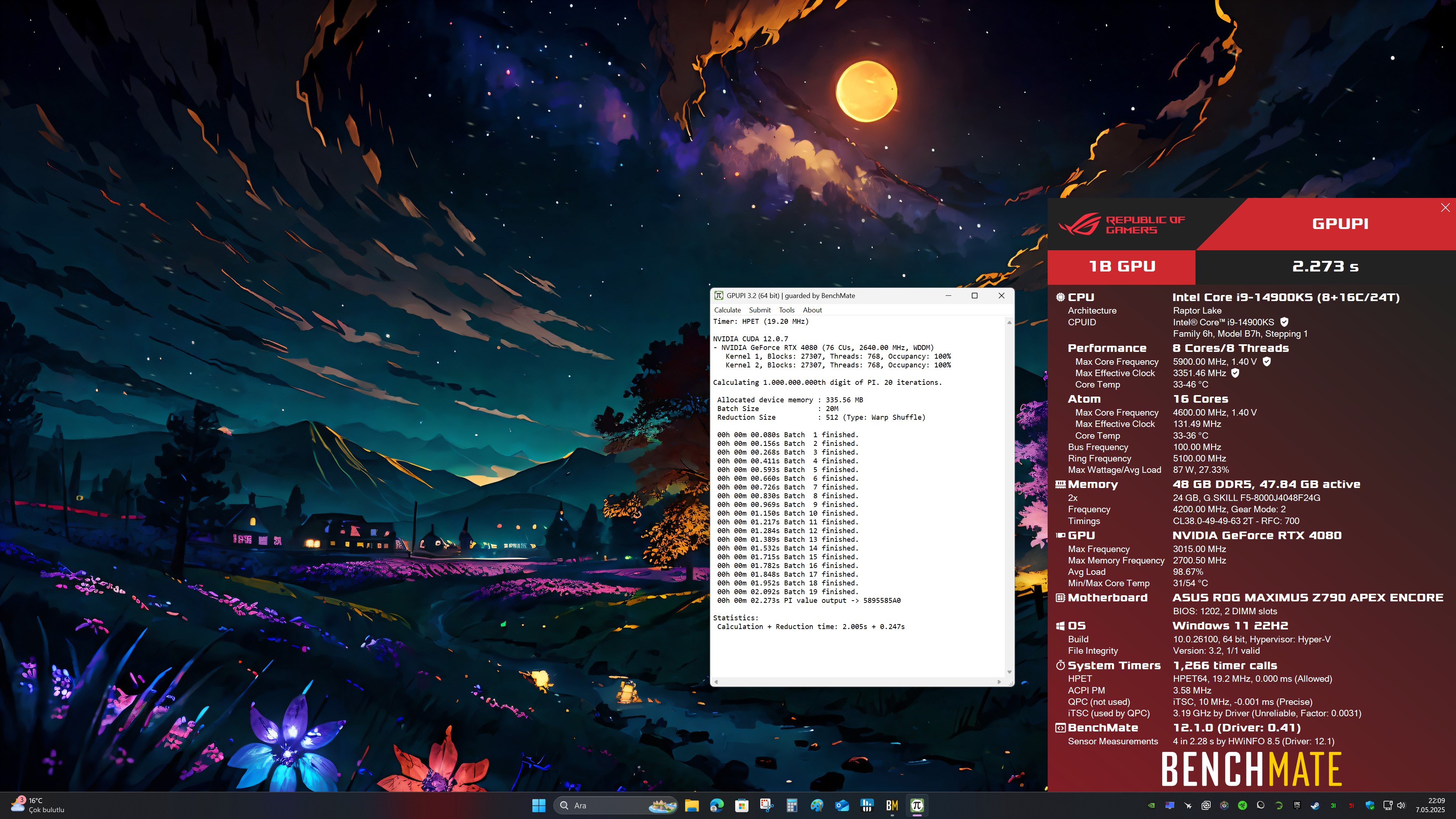
Task: Open the Submit menu in GPUPI
Action: 759,310
